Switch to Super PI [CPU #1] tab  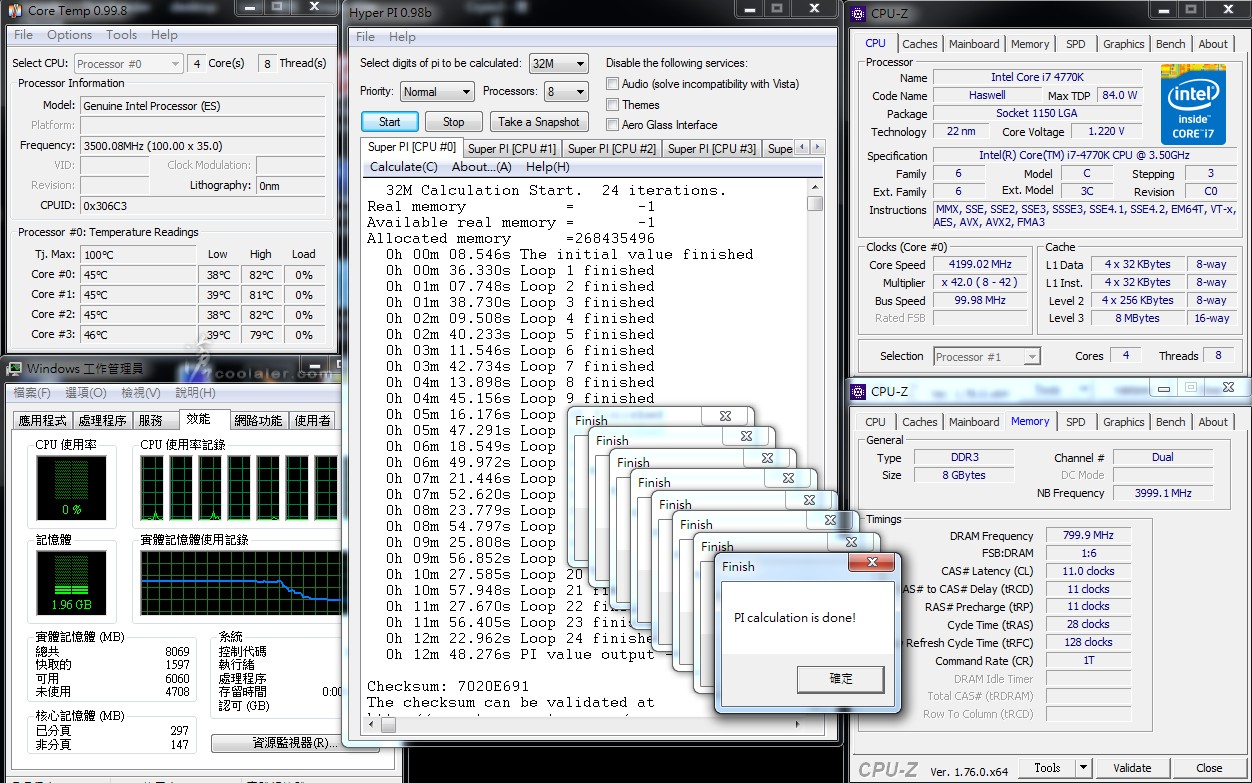point(512,149)
